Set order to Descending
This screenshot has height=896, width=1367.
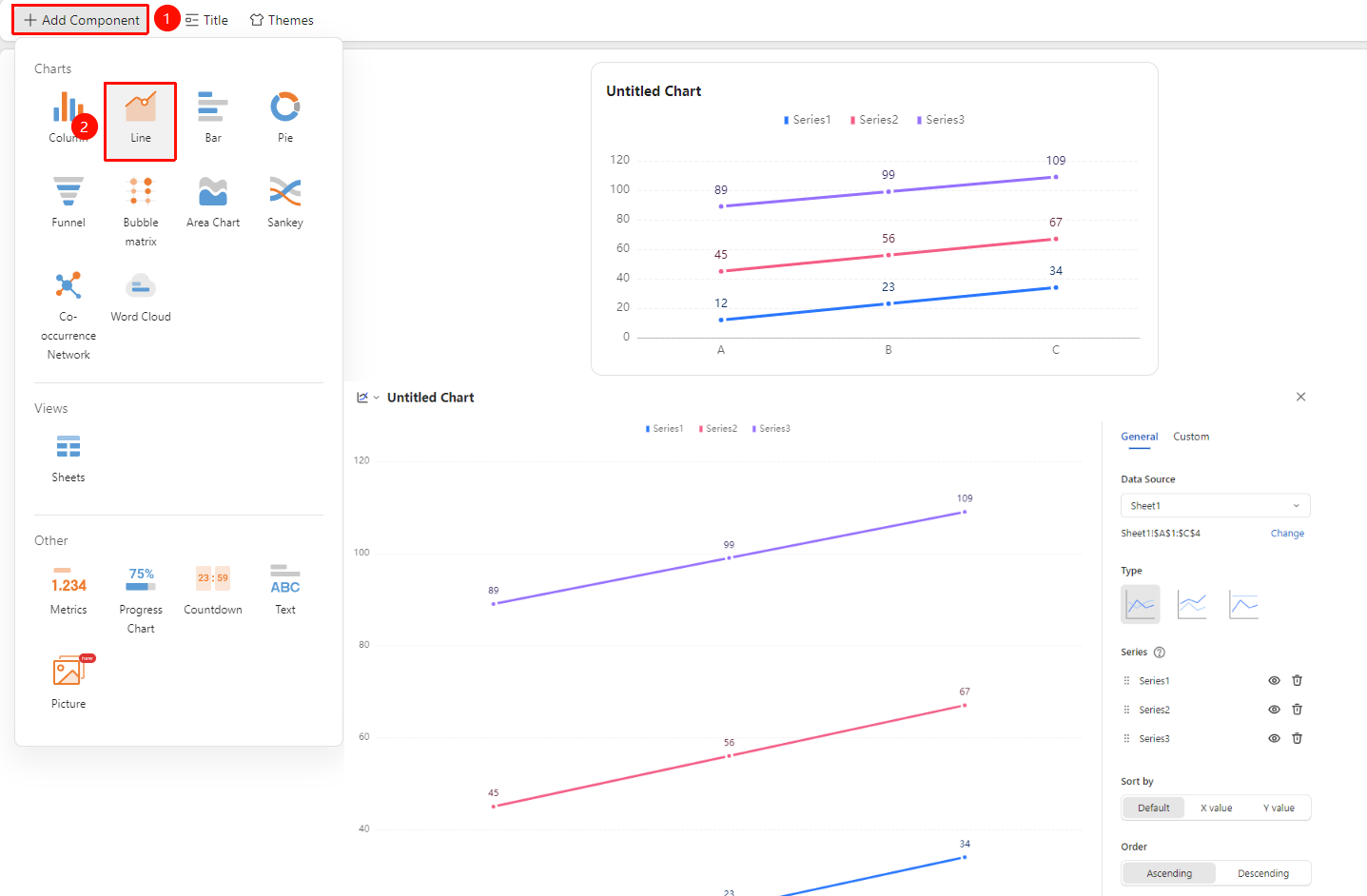[x=1263, y=873]
